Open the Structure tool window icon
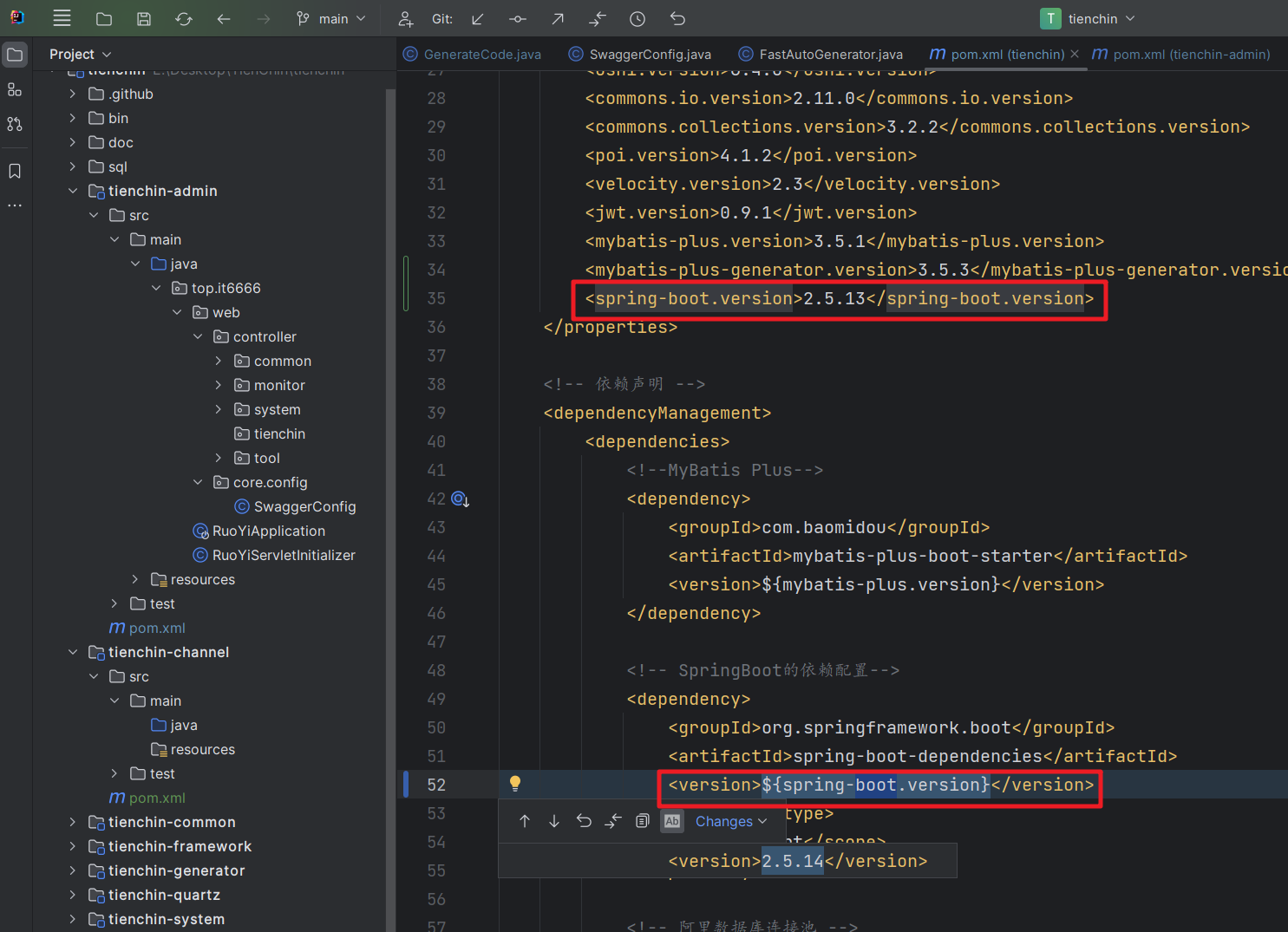Screen dimensions: 1288x932 click(x=15, y=89)
